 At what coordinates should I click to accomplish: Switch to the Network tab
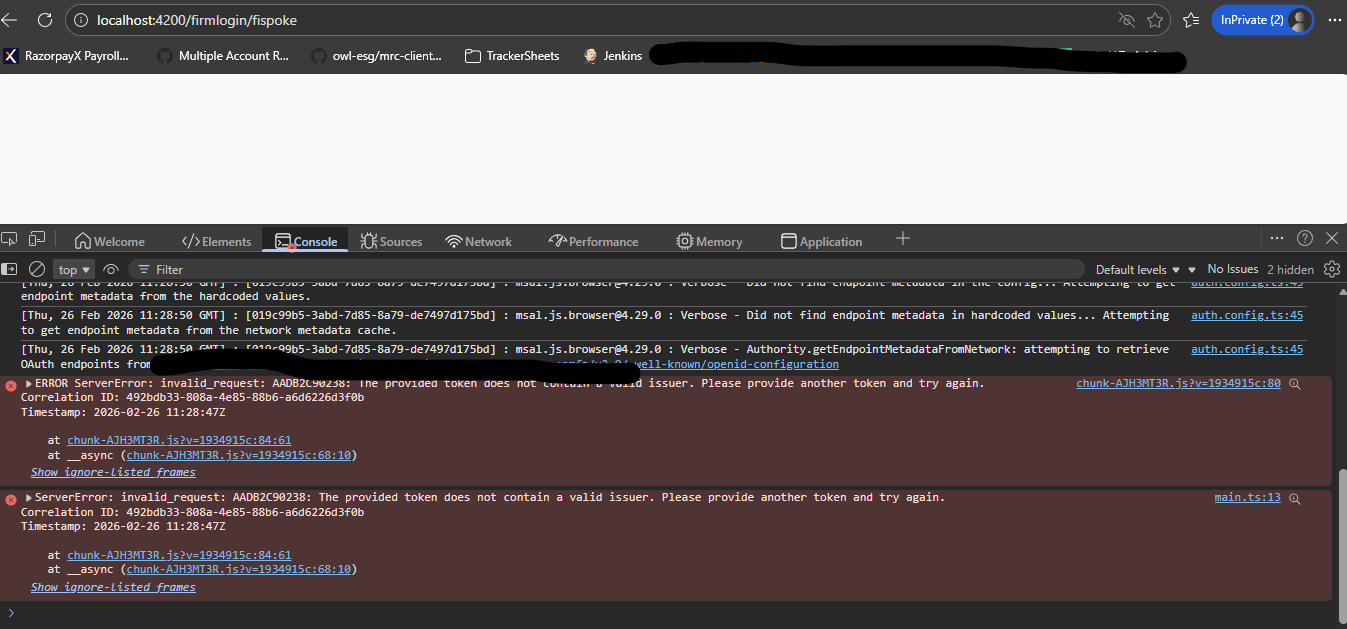coord(479,241)
